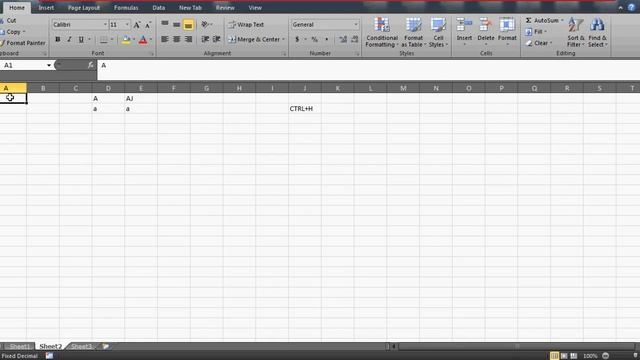Open the Font group dialog launcher

coord(151,53)
